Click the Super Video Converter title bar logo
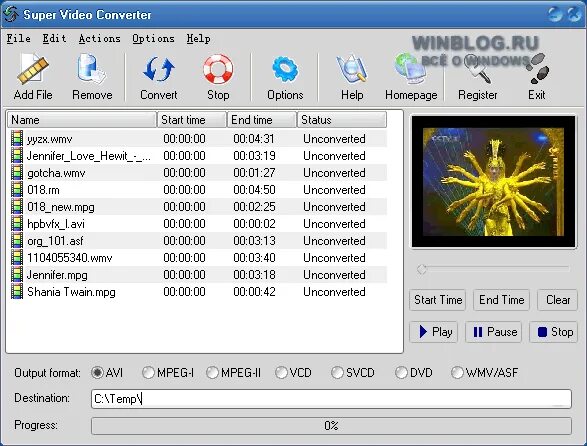 (x=10, y=14)
